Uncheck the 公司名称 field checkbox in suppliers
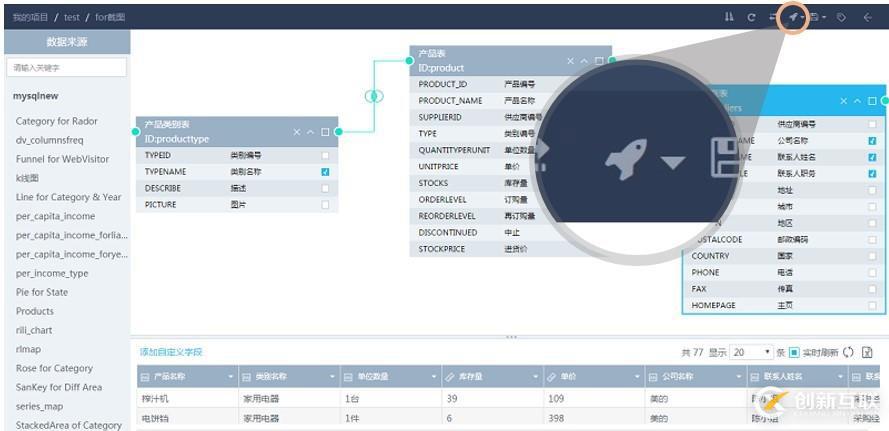889x431 pixels. [872, 141]
